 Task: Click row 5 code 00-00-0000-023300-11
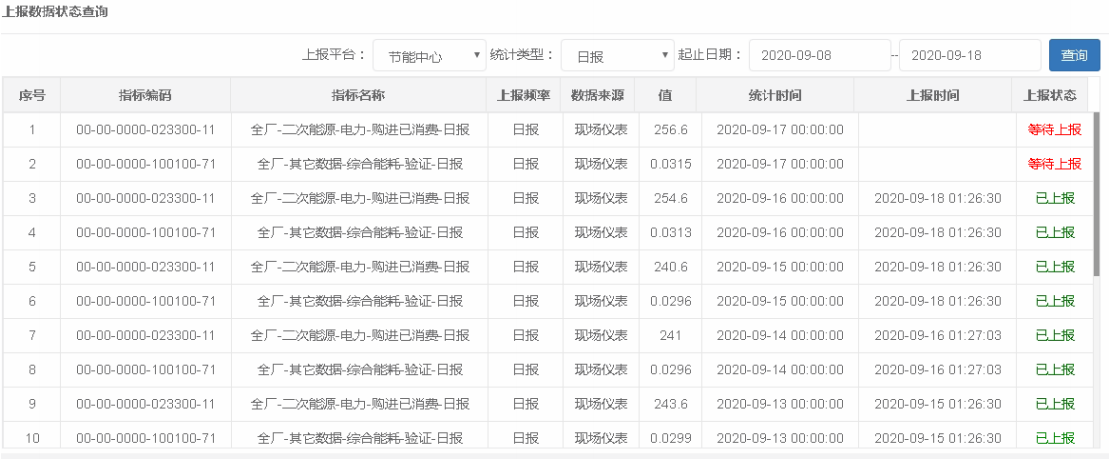(x=146, y=267)
